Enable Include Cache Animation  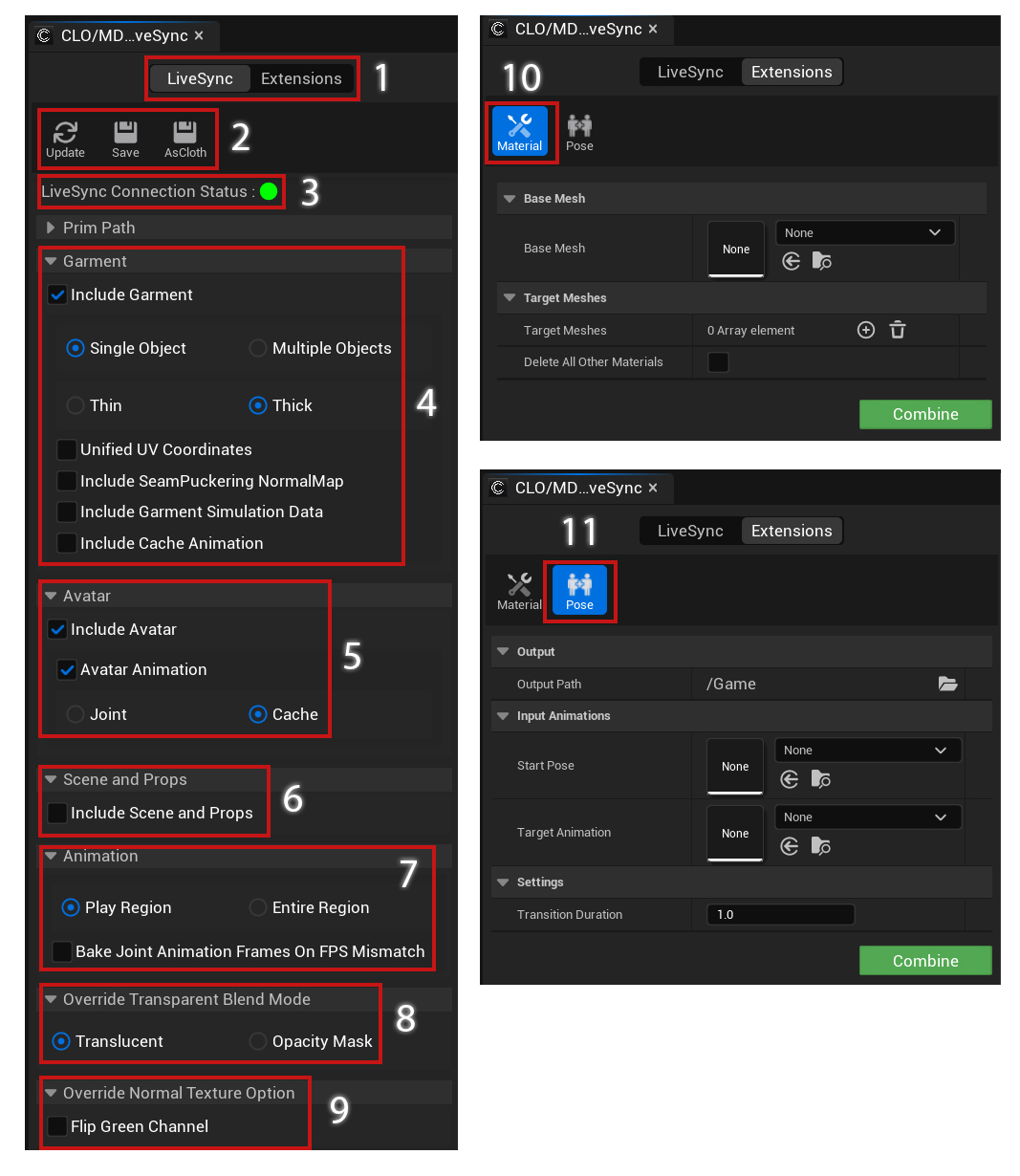tap(67, 543)
